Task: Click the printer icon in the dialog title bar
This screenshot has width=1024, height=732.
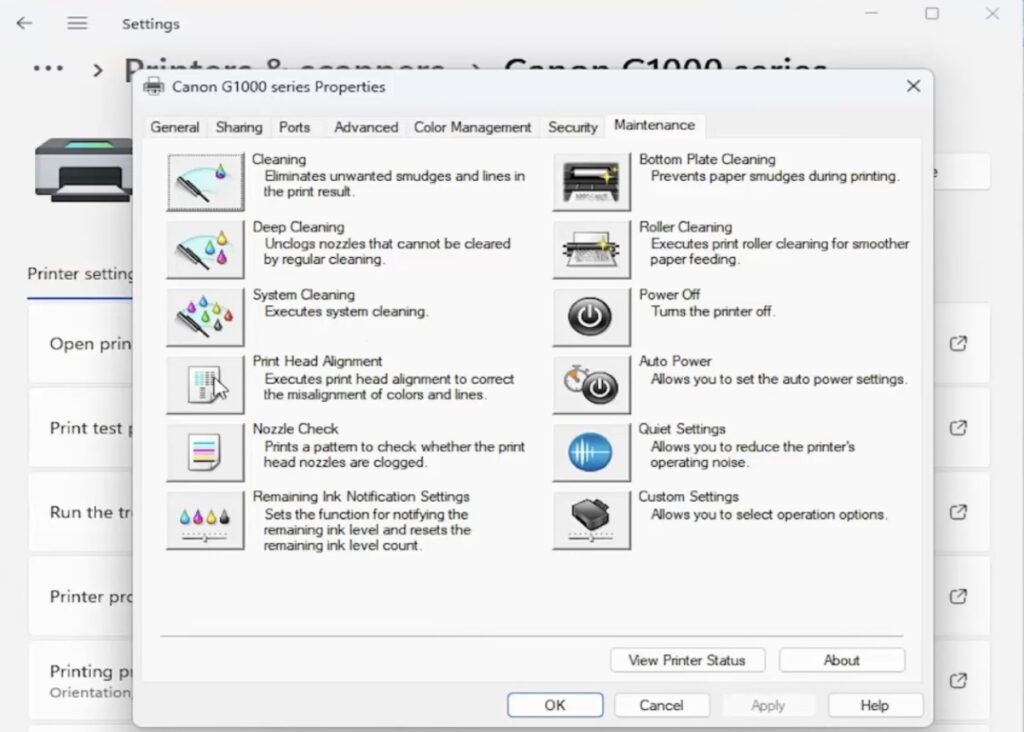Action: coord(154,86)
